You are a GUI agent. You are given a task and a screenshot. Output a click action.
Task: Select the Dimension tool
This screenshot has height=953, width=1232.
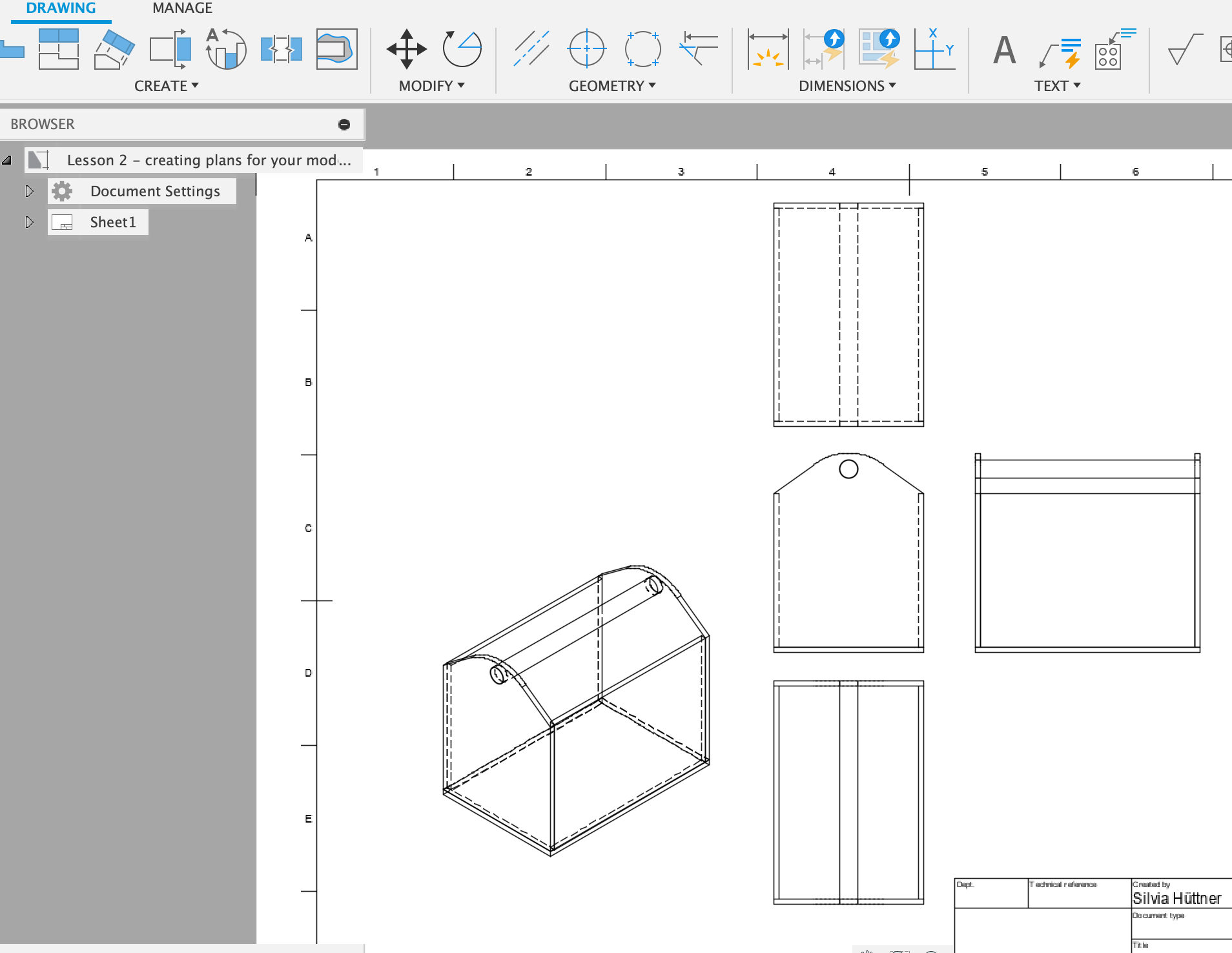coord(767,49)
